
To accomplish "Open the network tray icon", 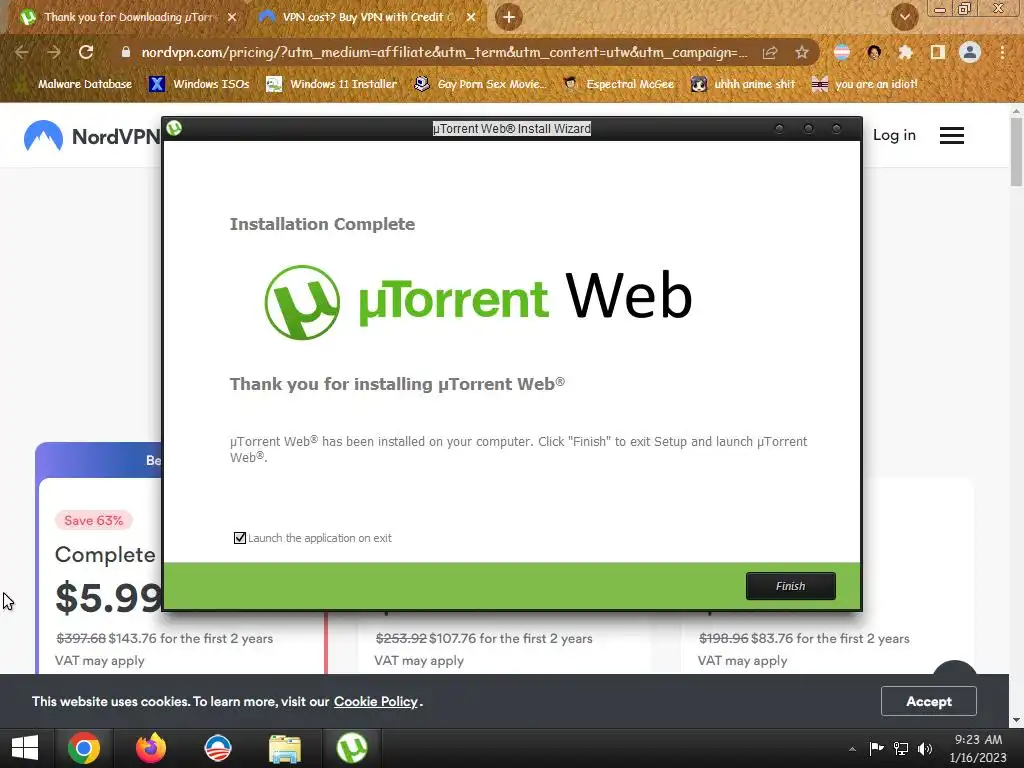I will click(901, 748).
